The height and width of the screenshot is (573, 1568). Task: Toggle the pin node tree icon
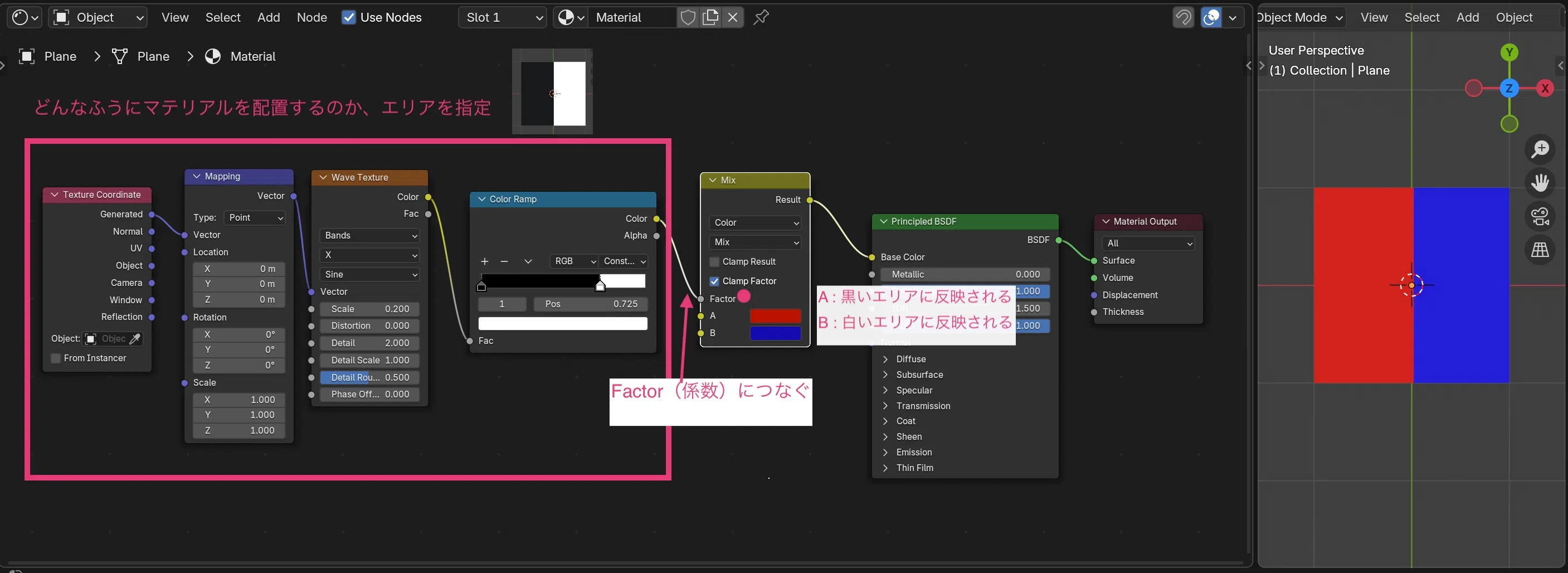(761, 17)
